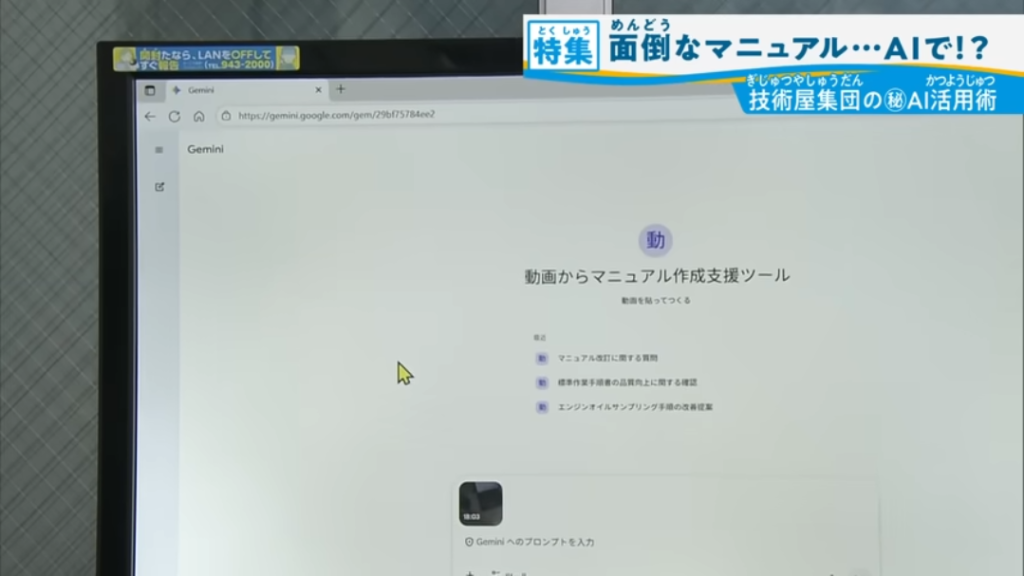
Task: Focus the Gemini へのプロンプトを入力 field
Action: point(600,542)
